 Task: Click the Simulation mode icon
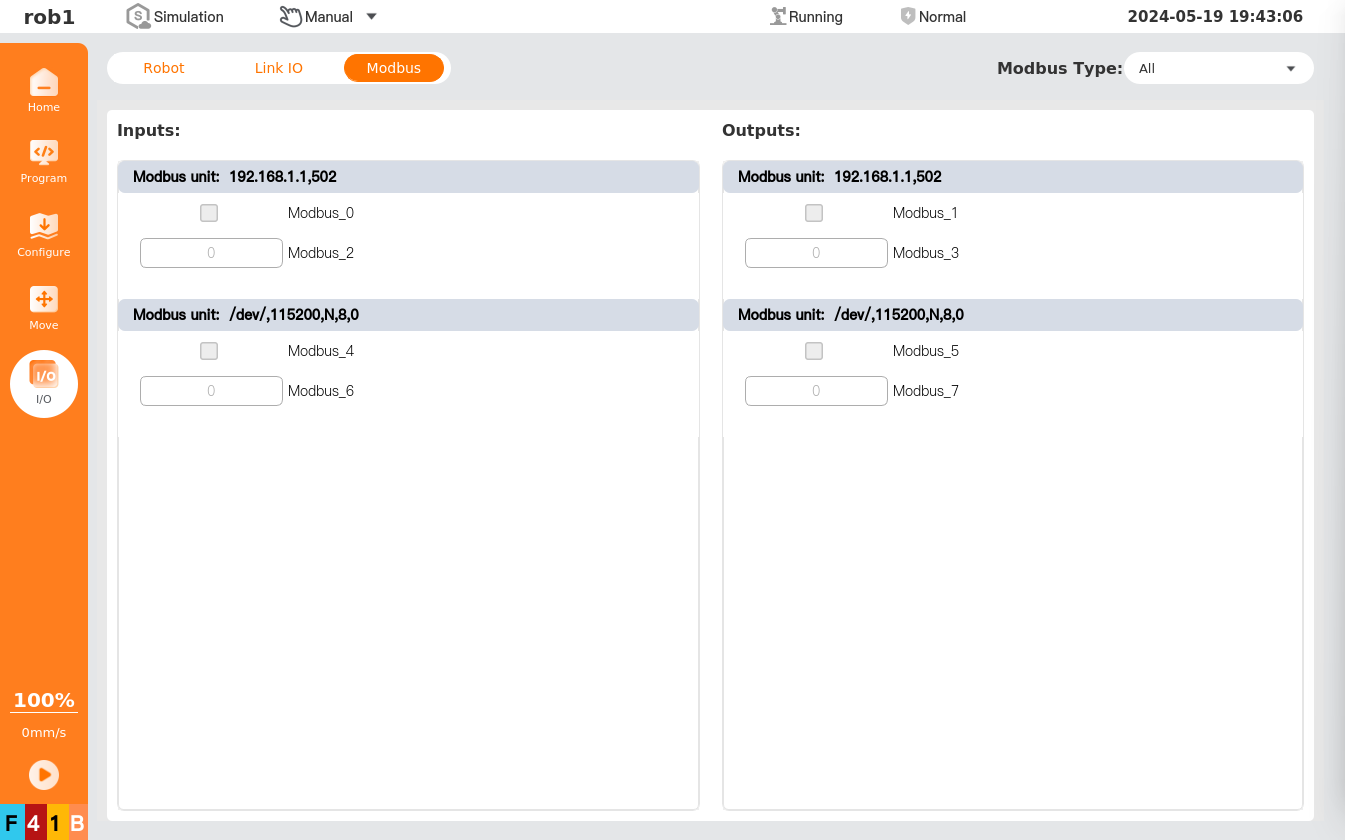[136, 16]
